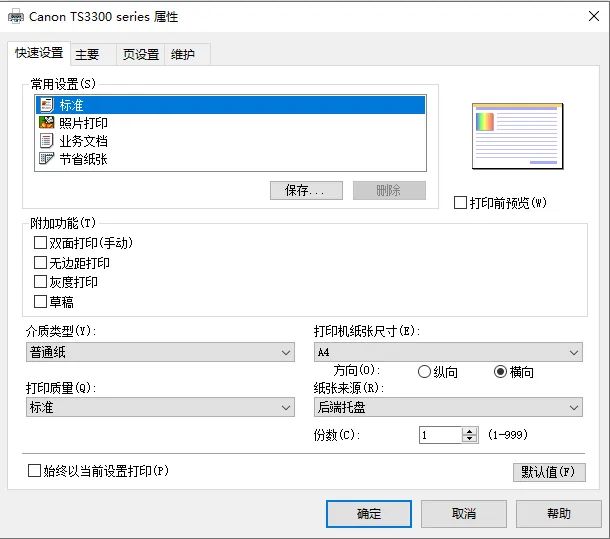This screenshot has height=539, width=610.
Task: Switch to the 快速设置 tab
Action: click(39, 53)
